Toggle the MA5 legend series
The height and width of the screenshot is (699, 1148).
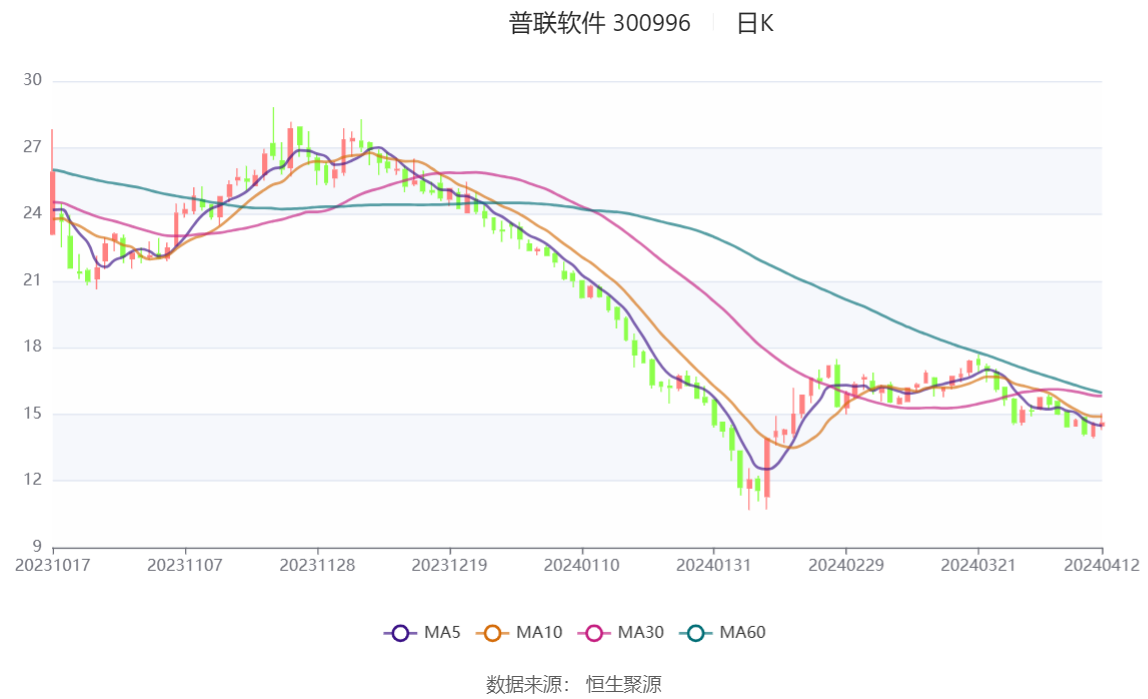tap(422, 632)
